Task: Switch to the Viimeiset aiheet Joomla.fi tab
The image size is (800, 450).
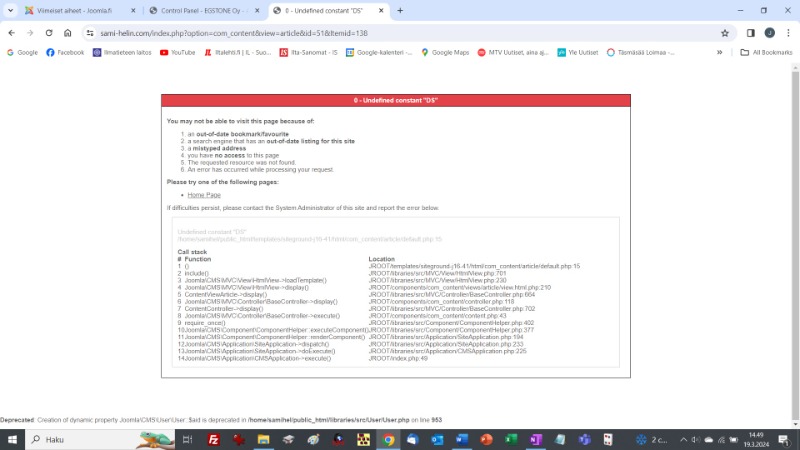Action: (x=70, y=10)
